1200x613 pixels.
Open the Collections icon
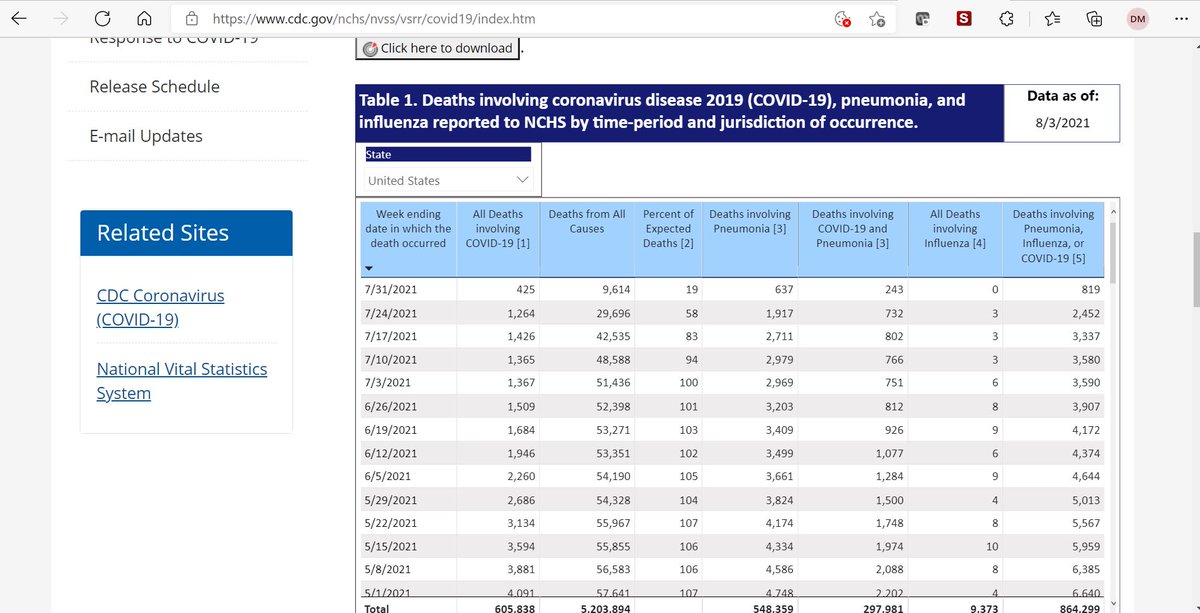[x=1095, y=18]
